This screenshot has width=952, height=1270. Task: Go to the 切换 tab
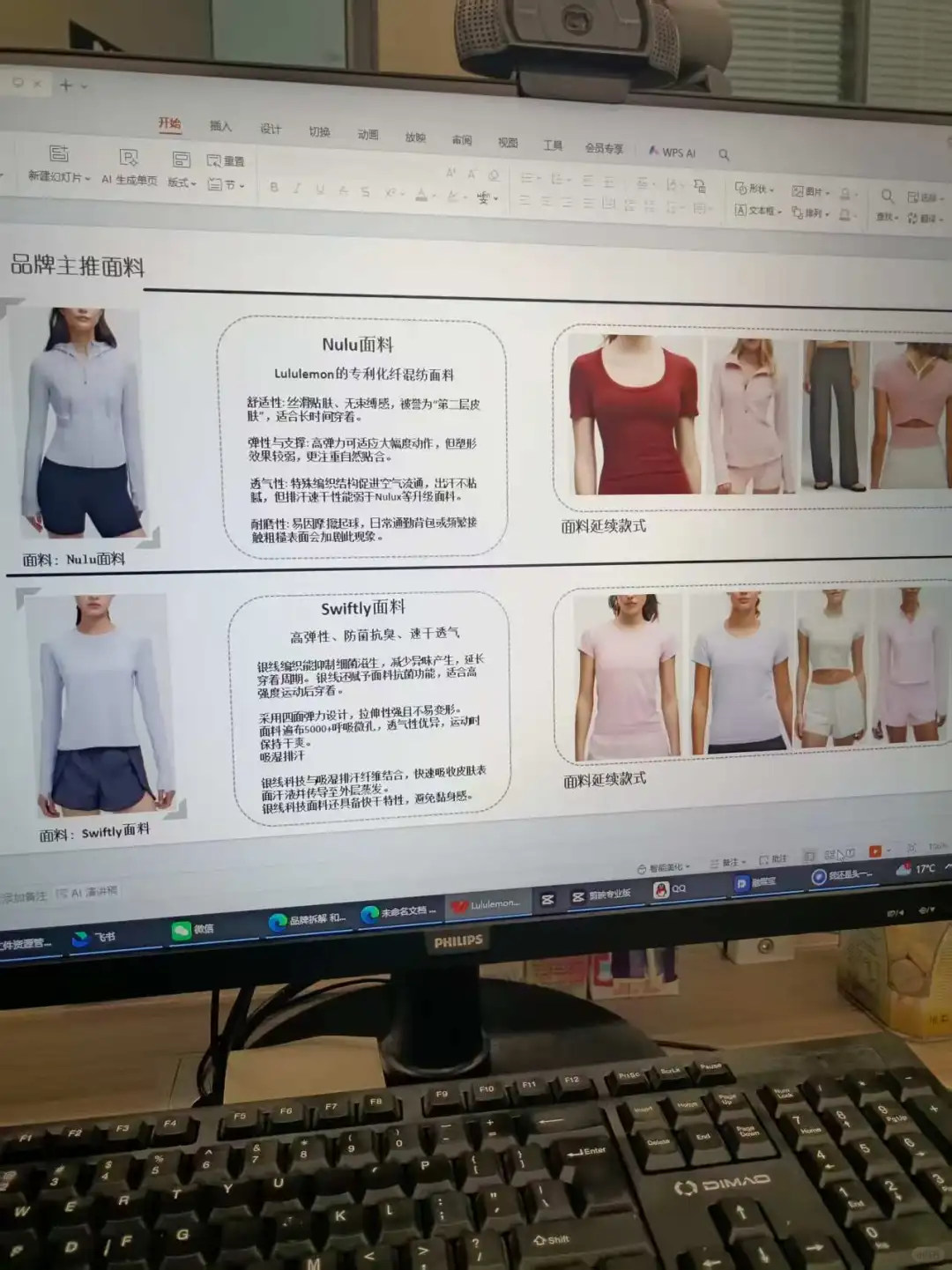coord(319,132)
